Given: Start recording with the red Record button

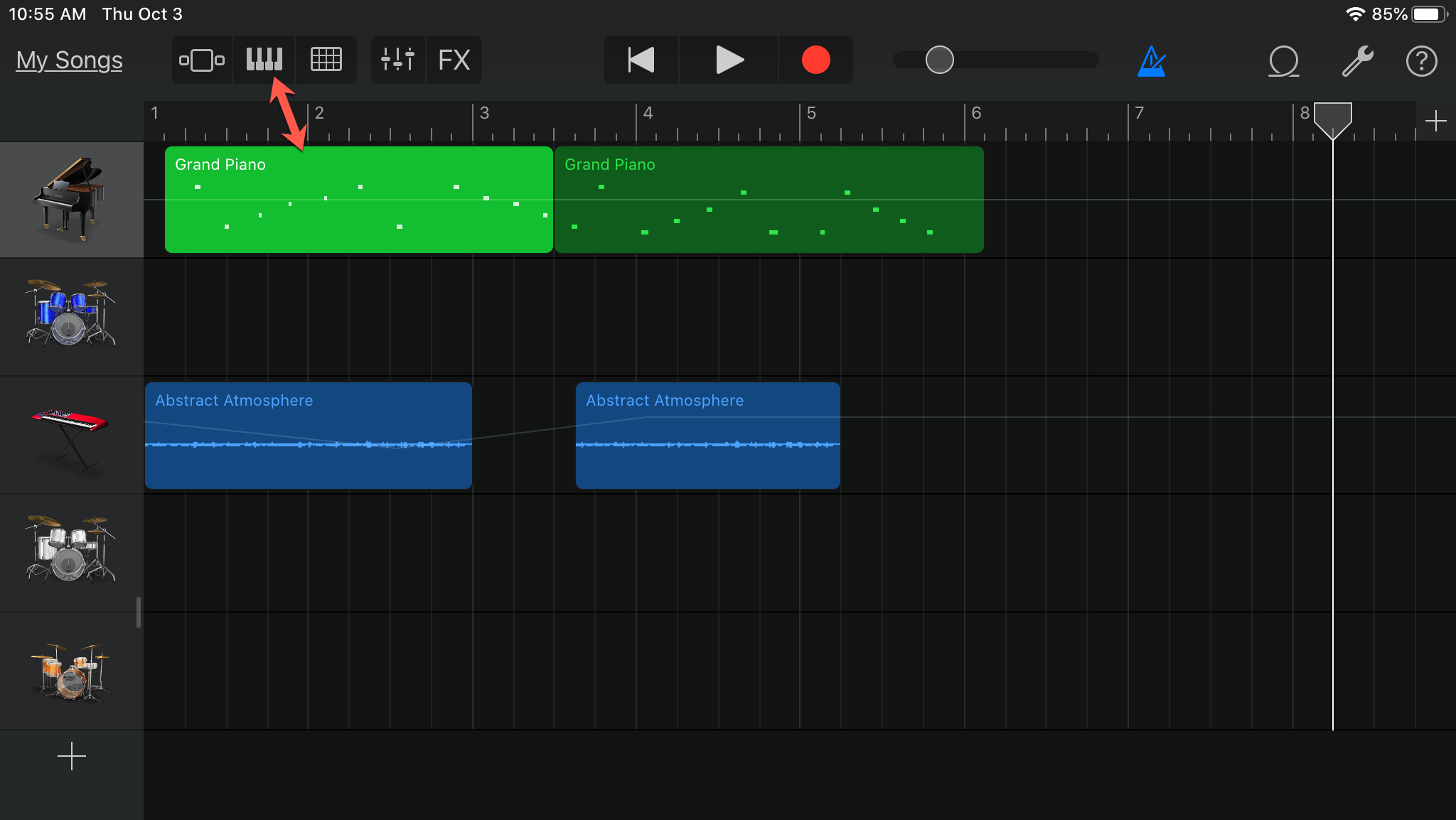Looking at the screenshot, I should (x=815, y=60).
